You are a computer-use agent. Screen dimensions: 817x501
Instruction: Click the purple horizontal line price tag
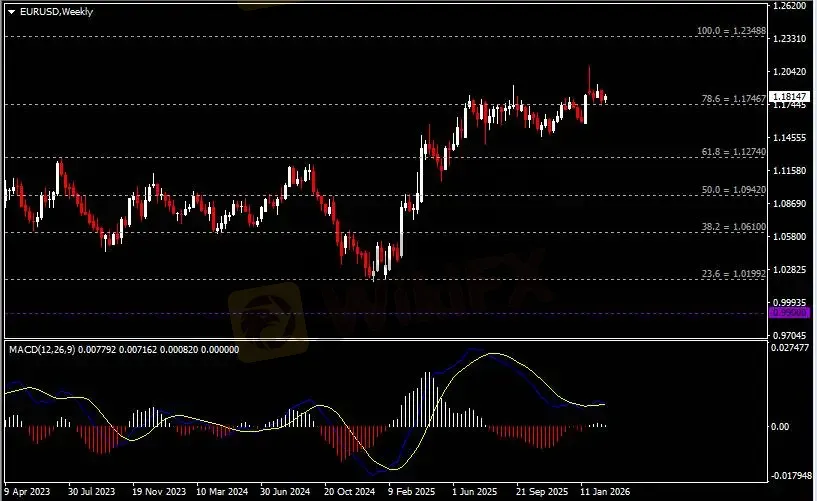789,312
